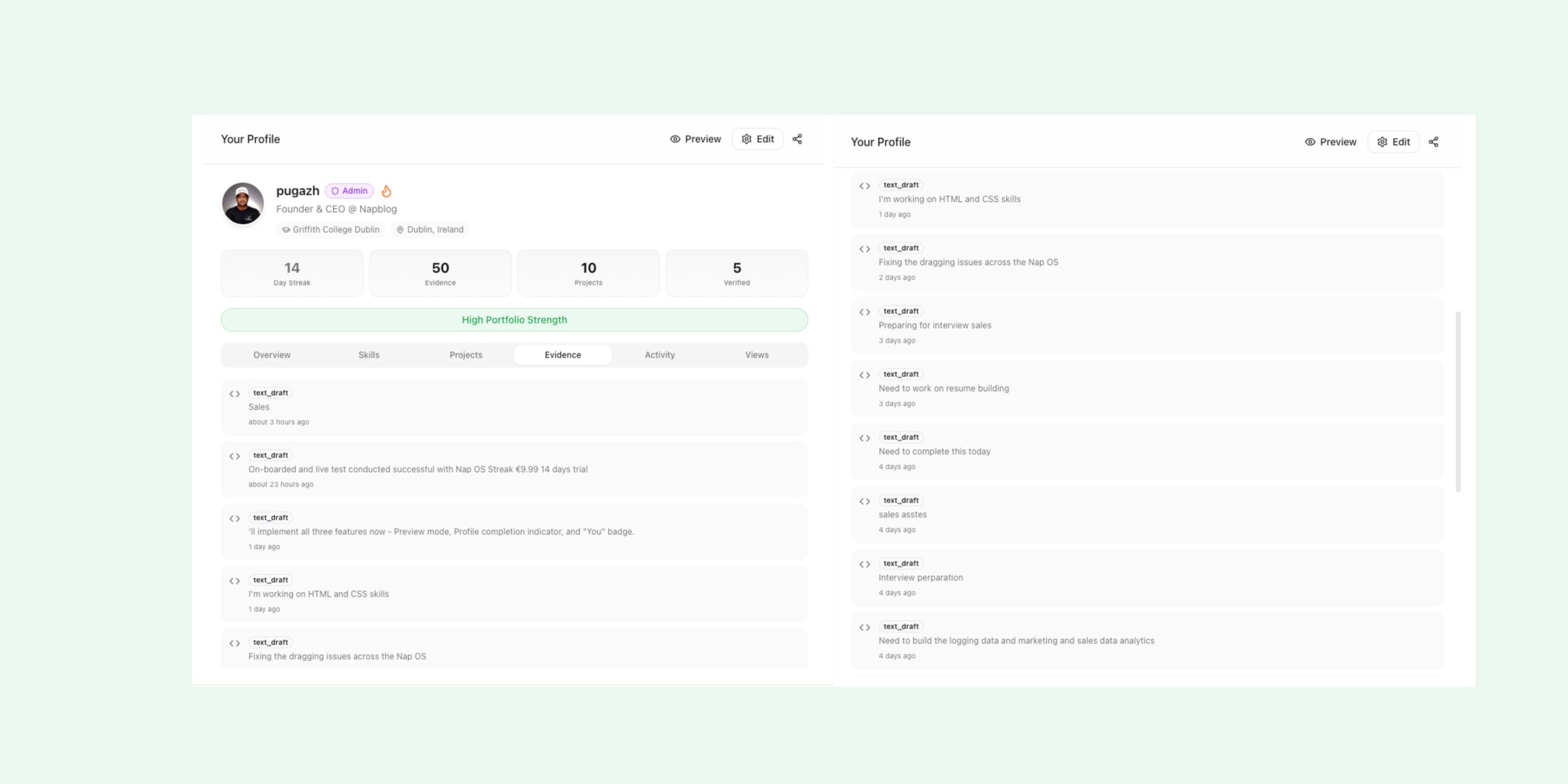Viewport: 1568px width, 784px height.
Task: Click the code icon beside 'Preparing for interview sales'
Action: pos(864,312)
